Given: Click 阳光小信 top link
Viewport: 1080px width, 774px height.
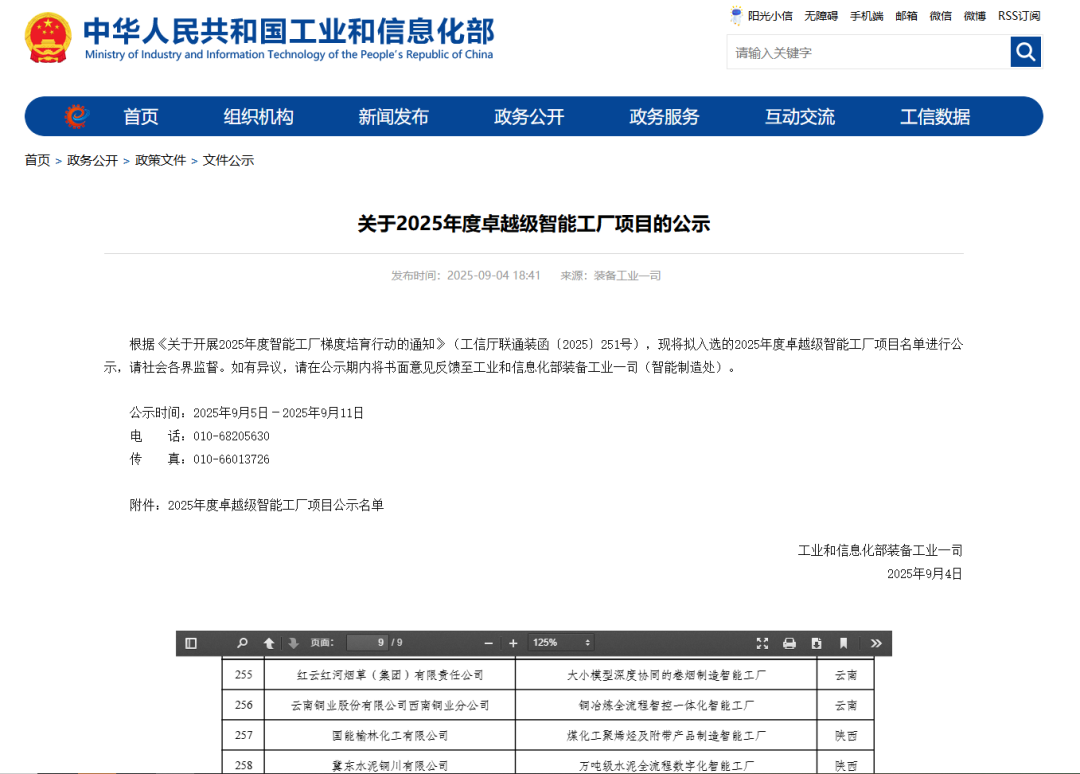Looking at the screenshot, I should [770, 16].
